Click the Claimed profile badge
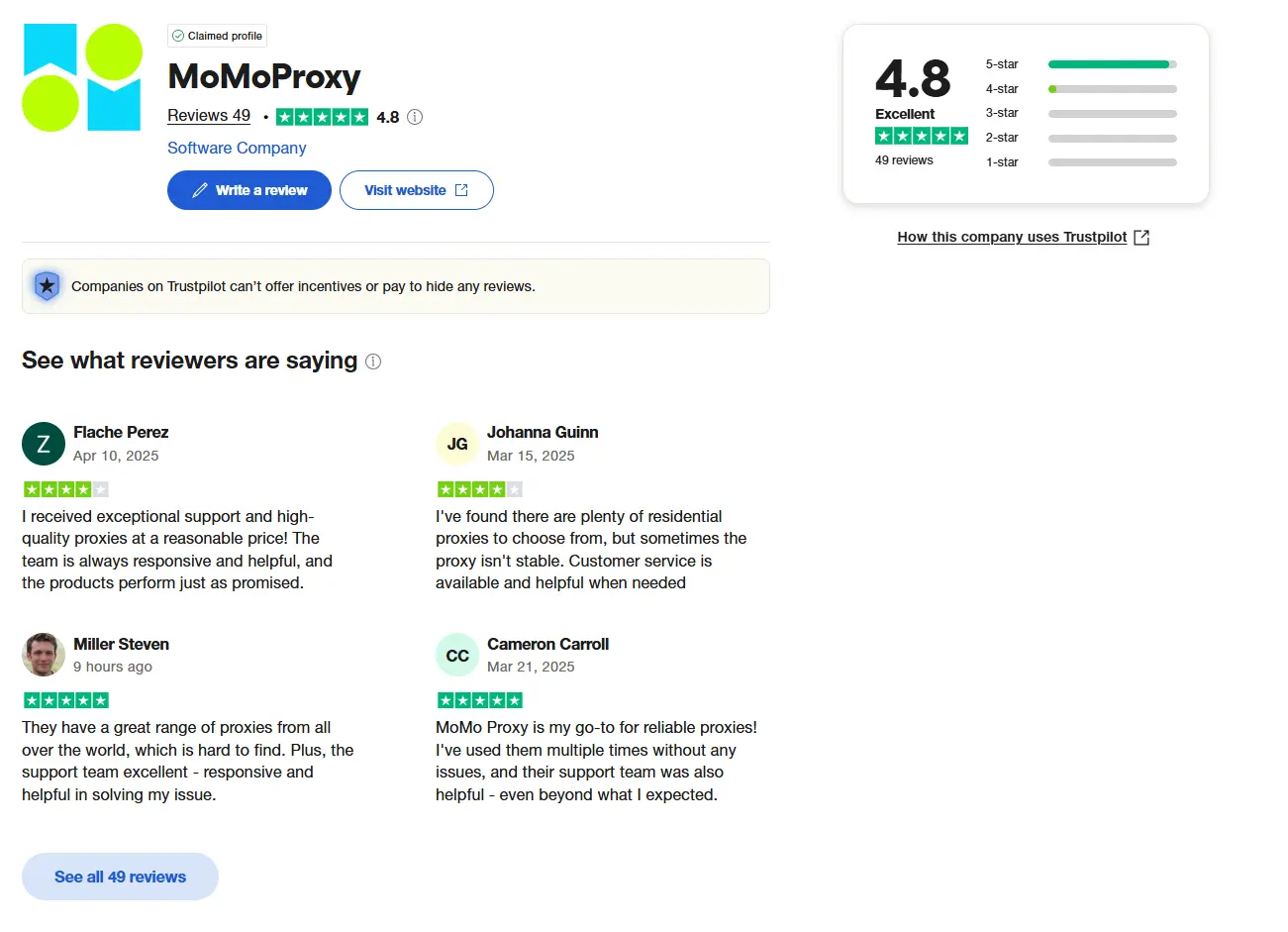 [x=218, y=36]
